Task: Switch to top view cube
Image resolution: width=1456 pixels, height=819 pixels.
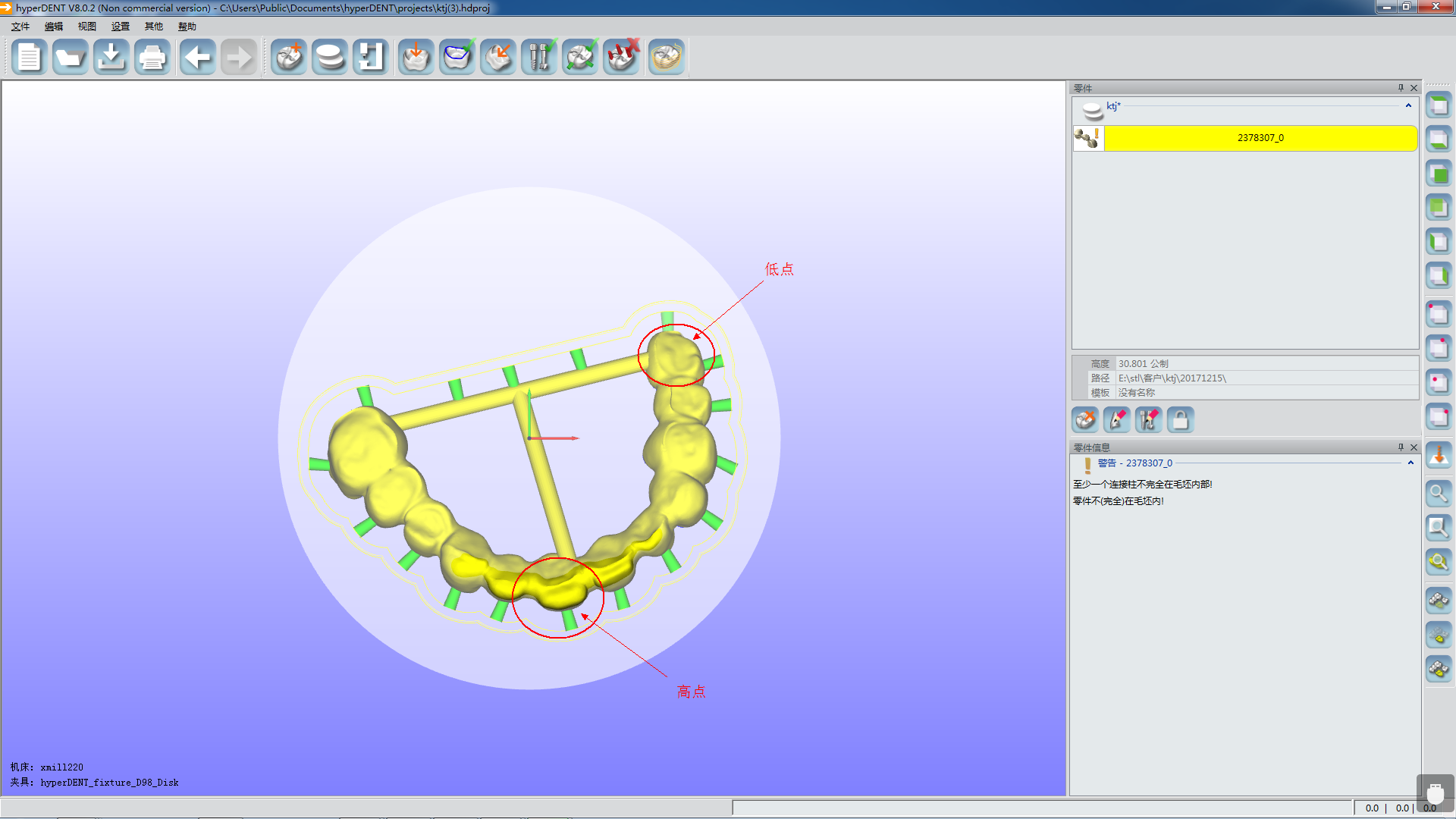Action: (1439, 105)
